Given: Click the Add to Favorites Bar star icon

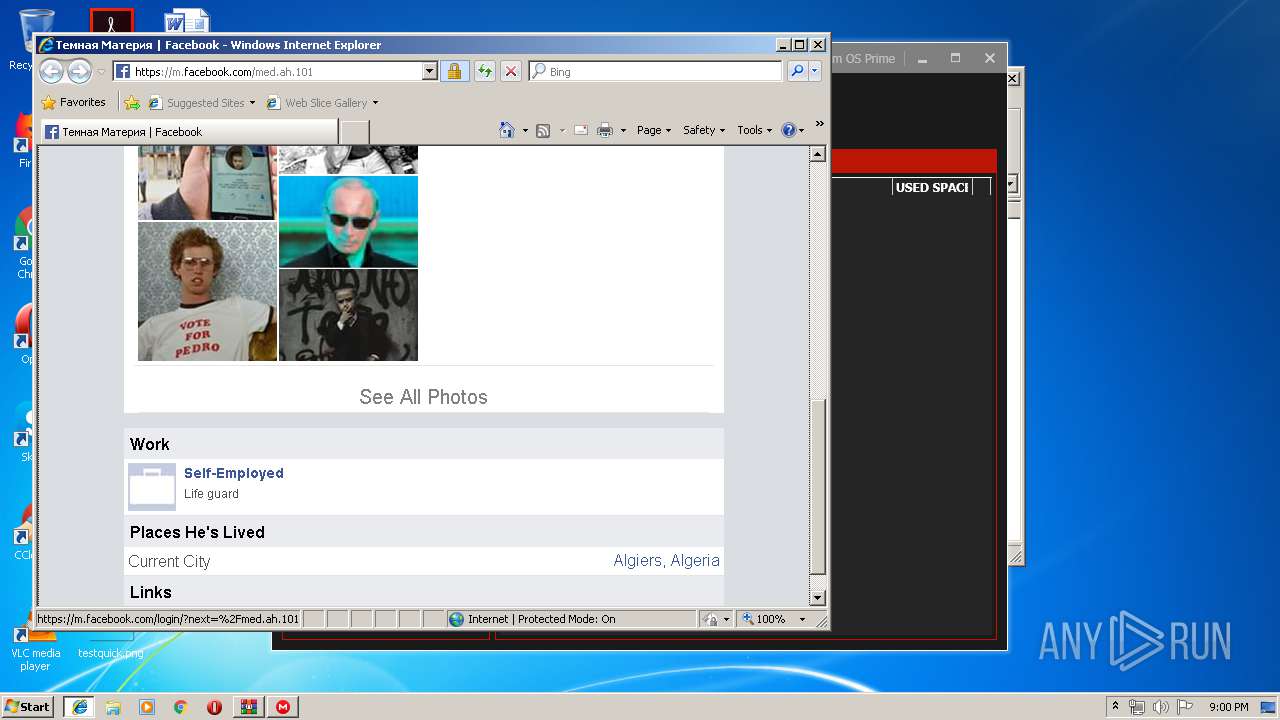Looking at the screenshot, I should click(x=132, y=102).
